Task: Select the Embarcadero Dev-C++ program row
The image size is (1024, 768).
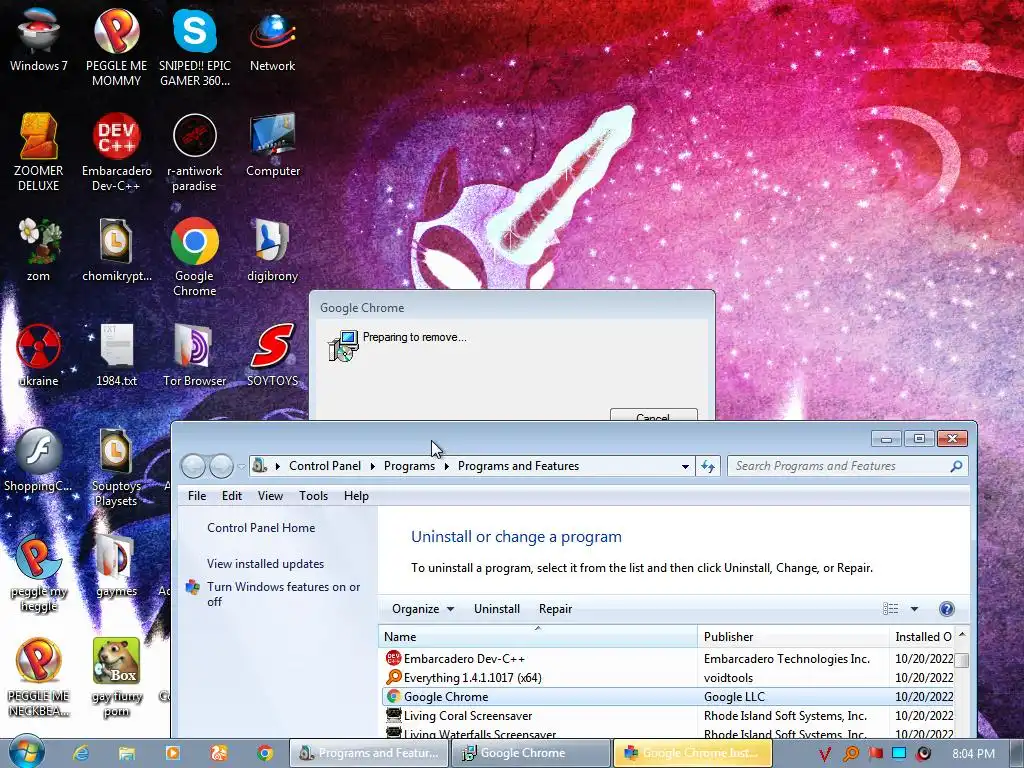Action: click(667, 658)
